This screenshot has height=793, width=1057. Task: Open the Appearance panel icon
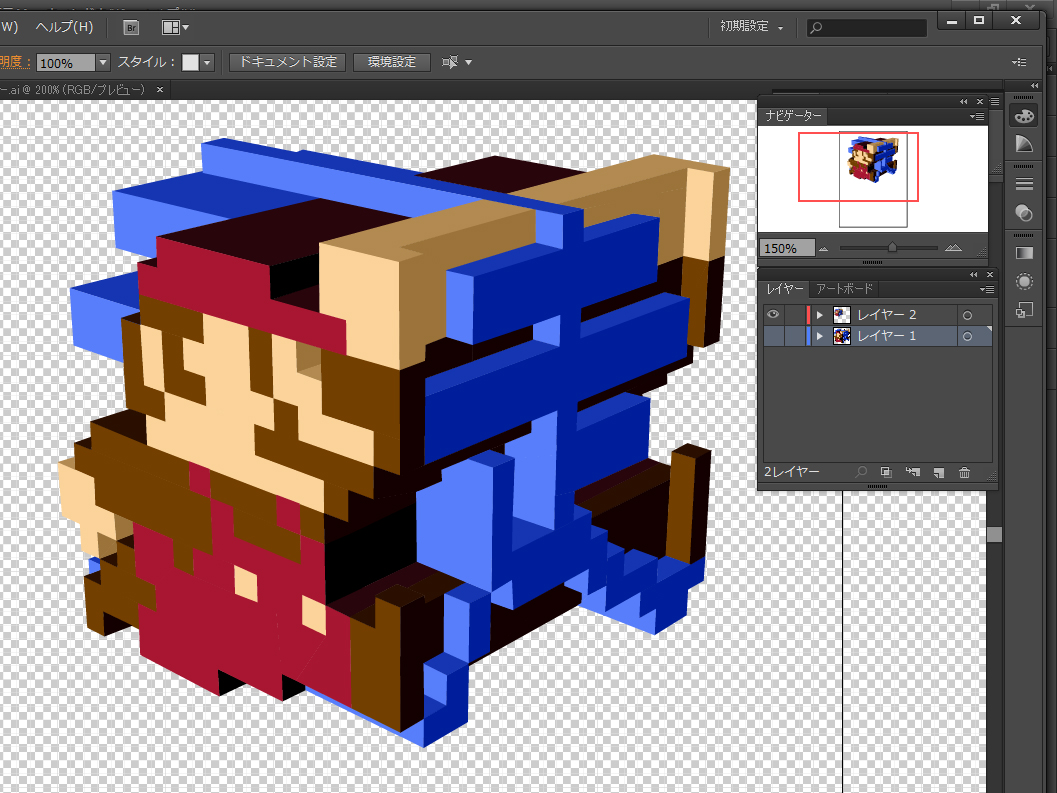tap(1024, 281)
